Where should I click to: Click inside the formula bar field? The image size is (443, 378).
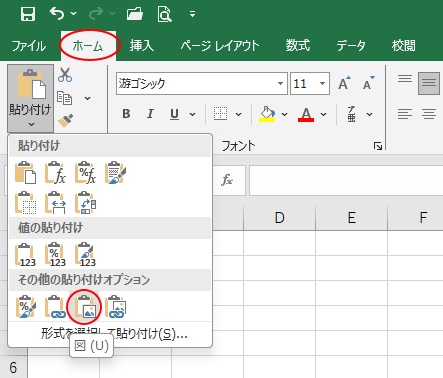pyautogui.click(x=346, y=181)
